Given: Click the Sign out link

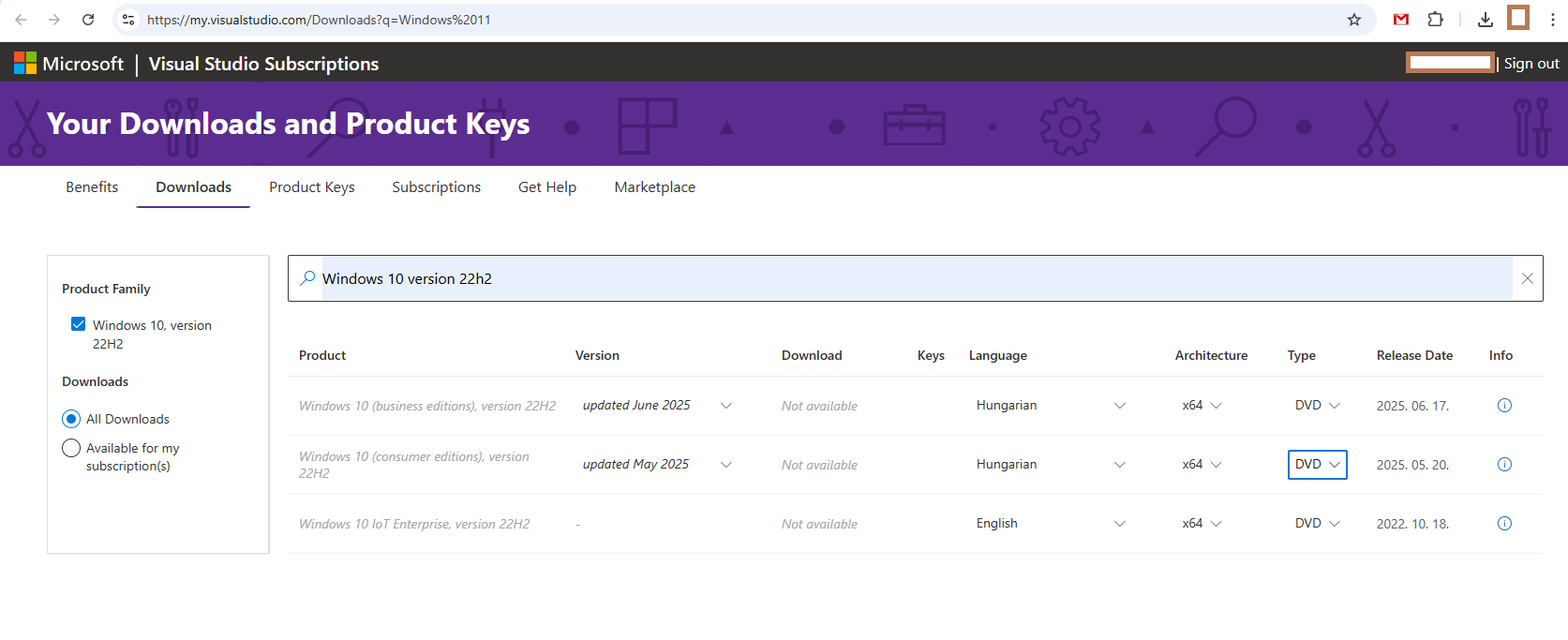Looking at the screenshot, I should 1531,64.
